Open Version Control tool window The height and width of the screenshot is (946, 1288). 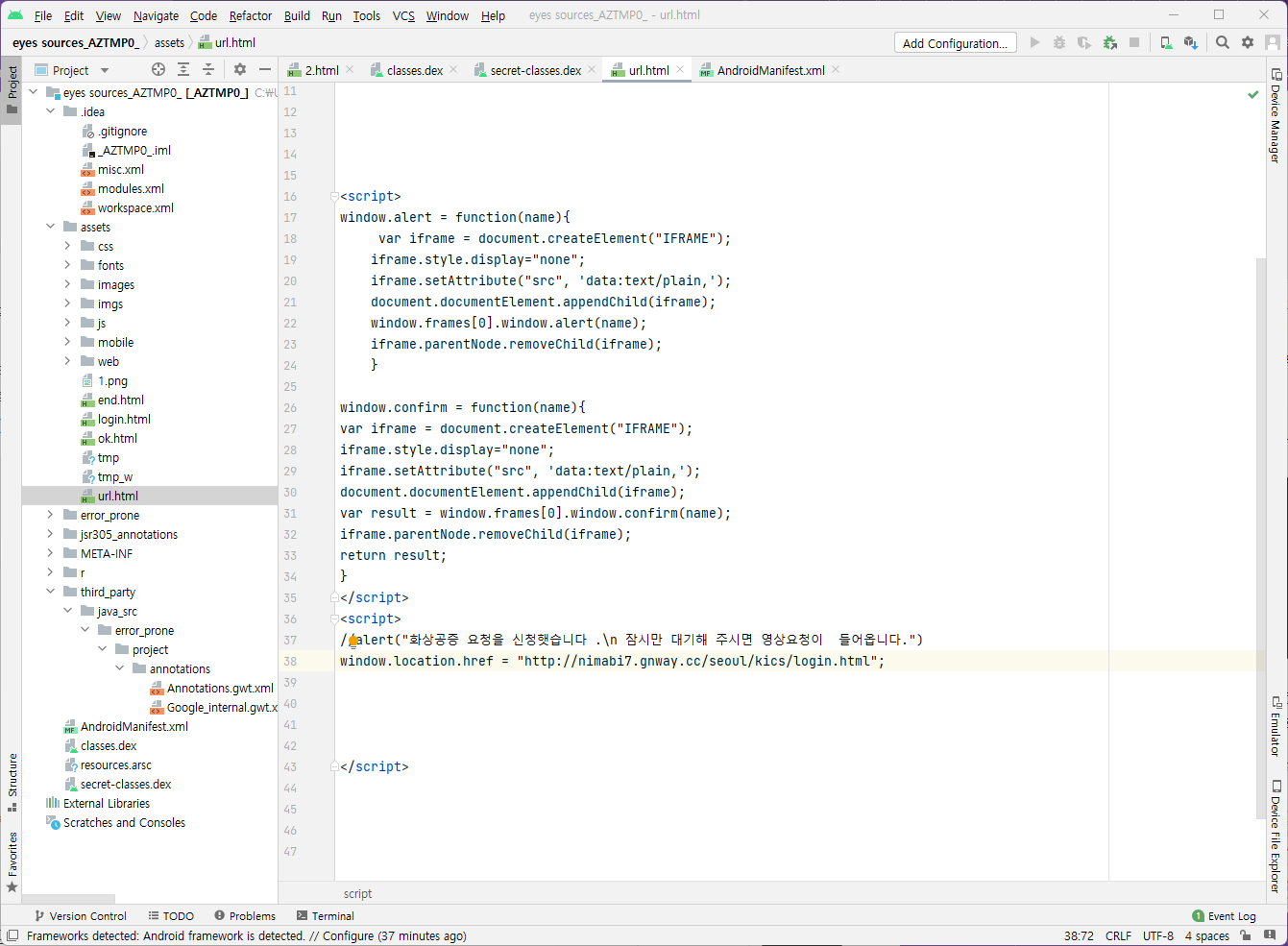click(x=81, y=916)
